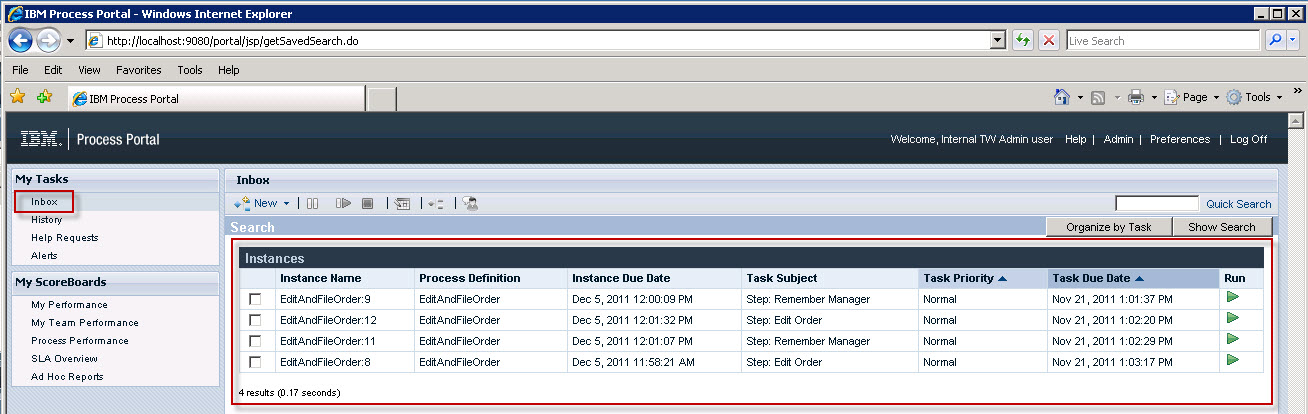Viewport: 1308px width, 414px height.
Task: Select the checkbox for EditAndFileOrder:9
Action: tap(255, 299)
